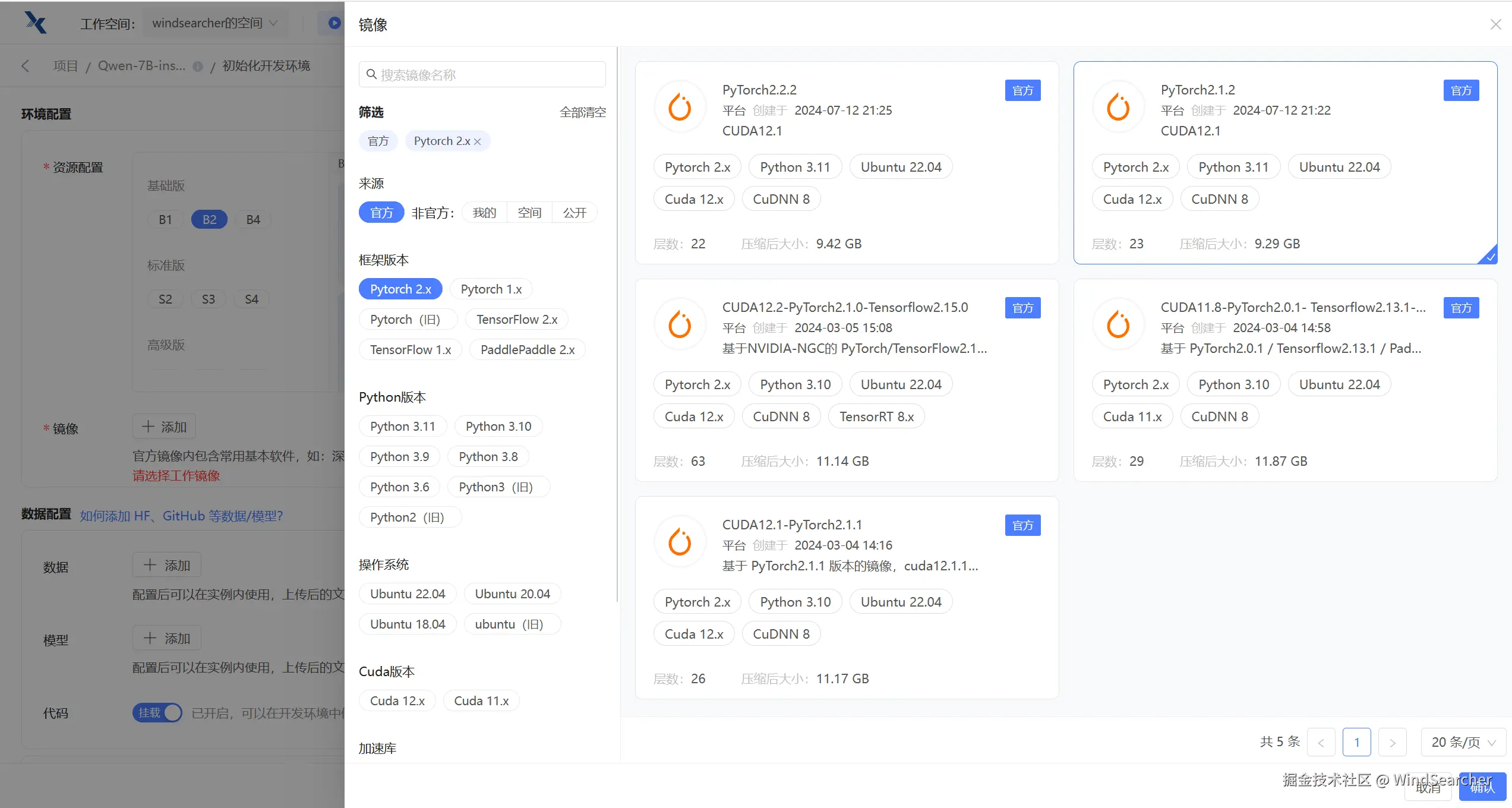Toggle the 代码 挂载 switch
Image resolution: width=1512 pixels, height=808 pixels.
(157, 712)
